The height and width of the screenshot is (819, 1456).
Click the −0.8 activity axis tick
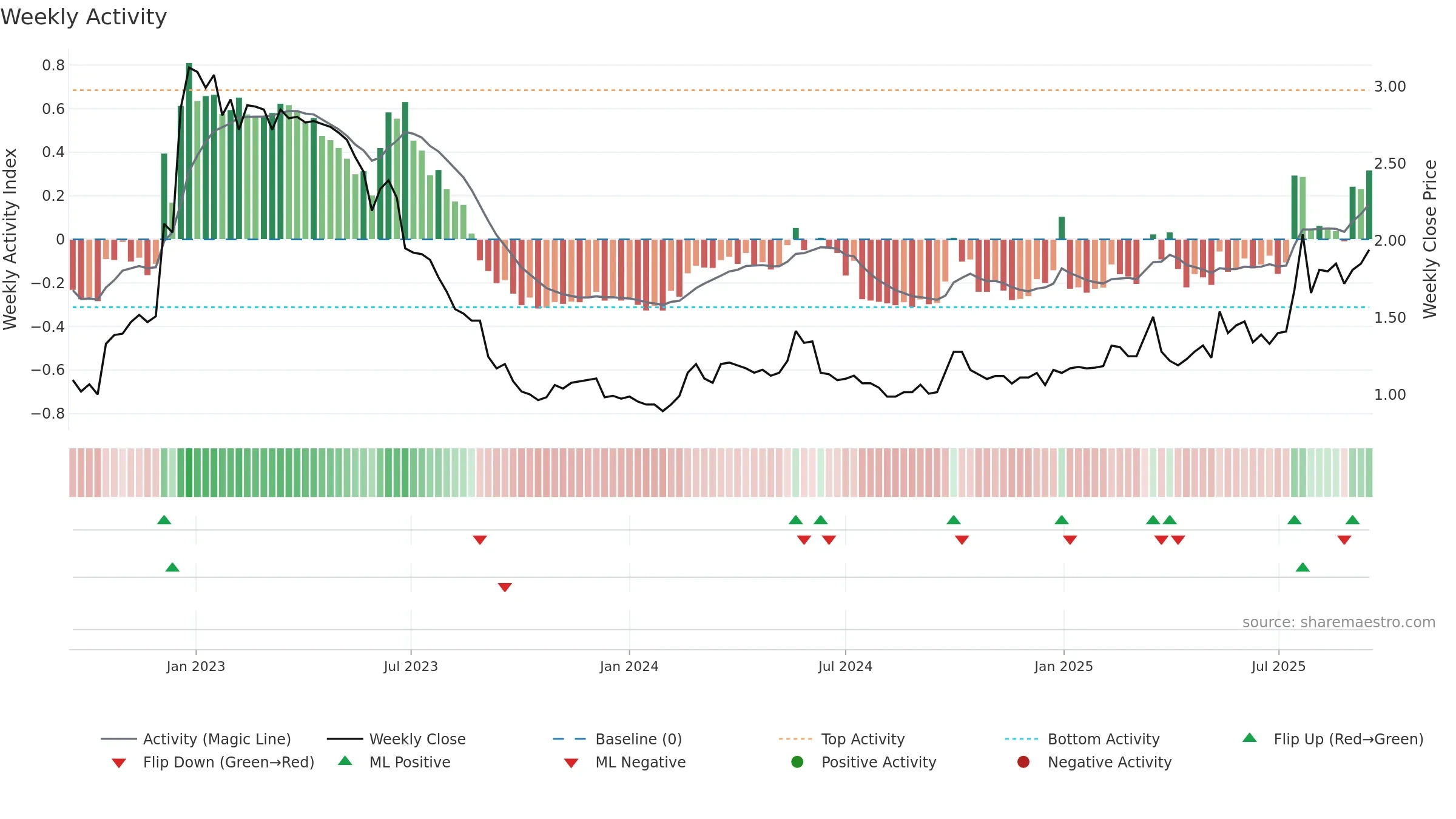tap(47, 414)
